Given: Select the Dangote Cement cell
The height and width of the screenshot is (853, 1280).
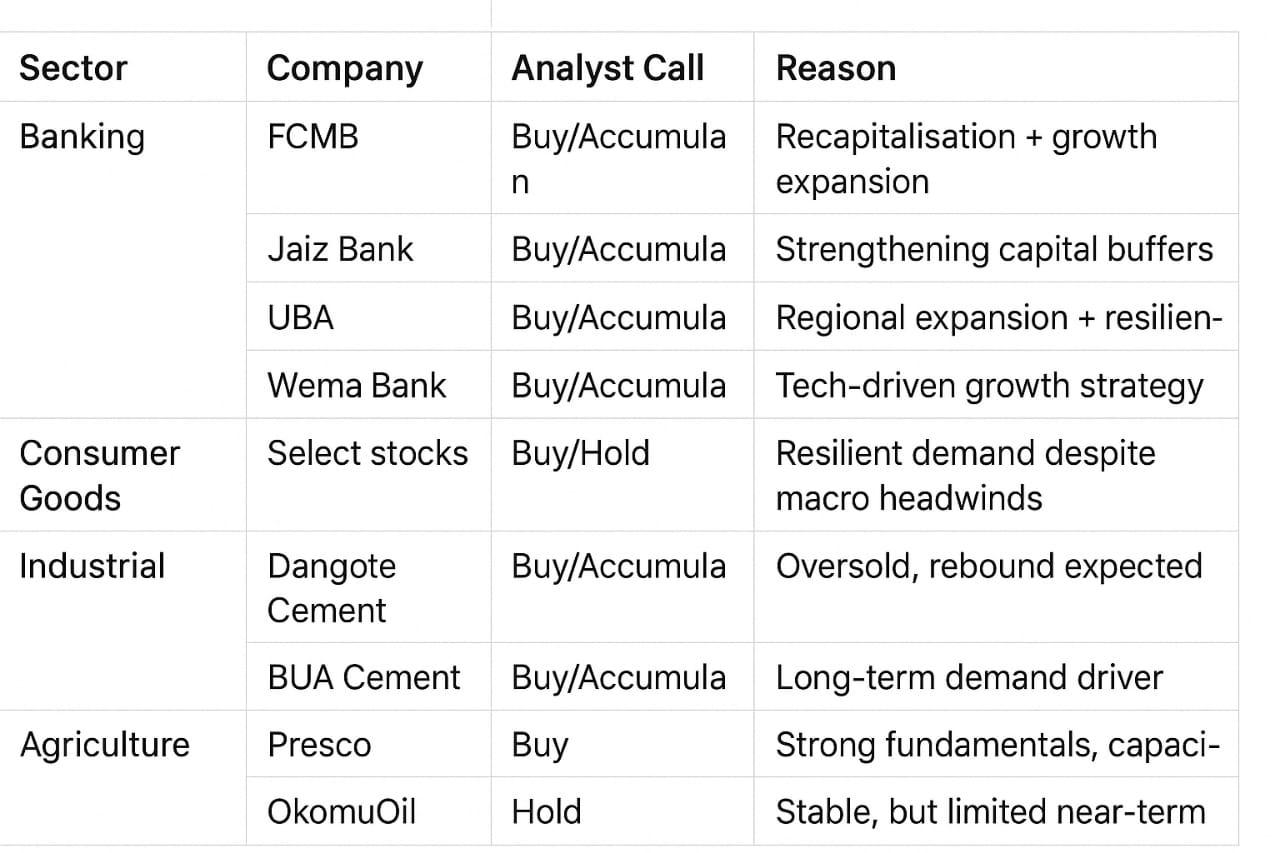Looking at the screenshot, I should pyautogui.click(x=332, y=588).
